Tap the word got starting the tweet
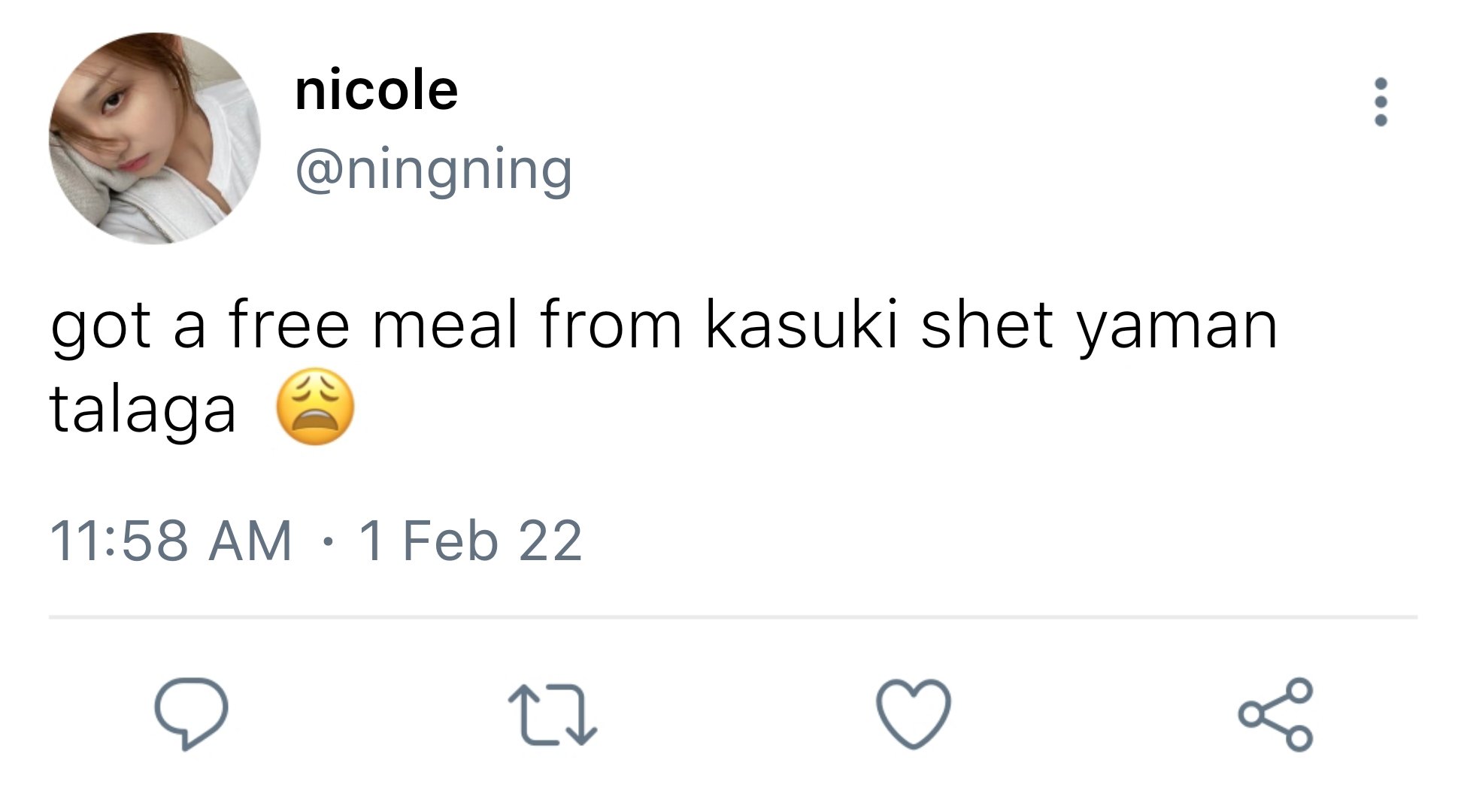Viewport: 1467px width, 812px height. coord(101,329)
